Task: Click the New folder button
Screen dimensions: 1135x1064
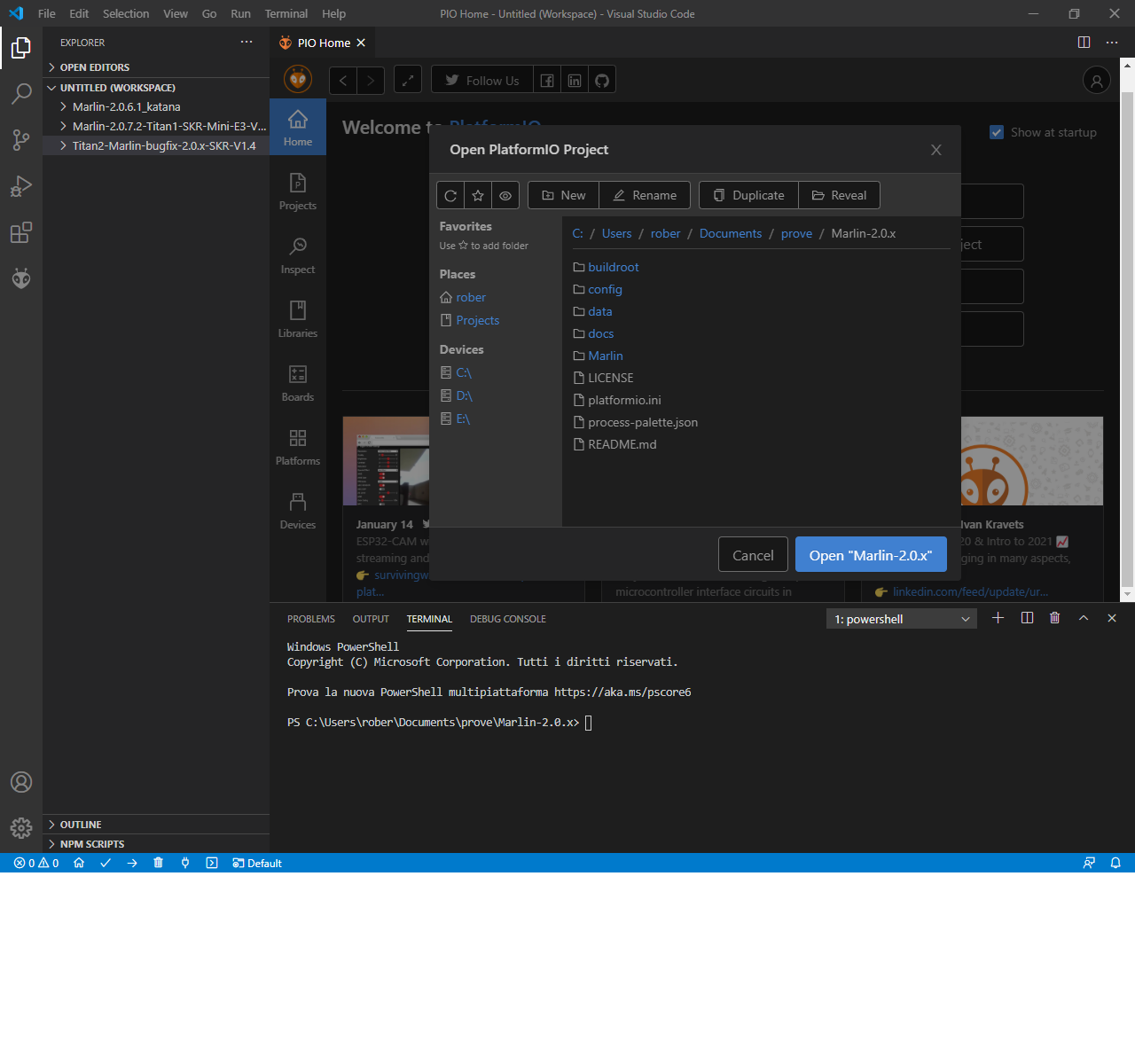Action: pos(564,195)
